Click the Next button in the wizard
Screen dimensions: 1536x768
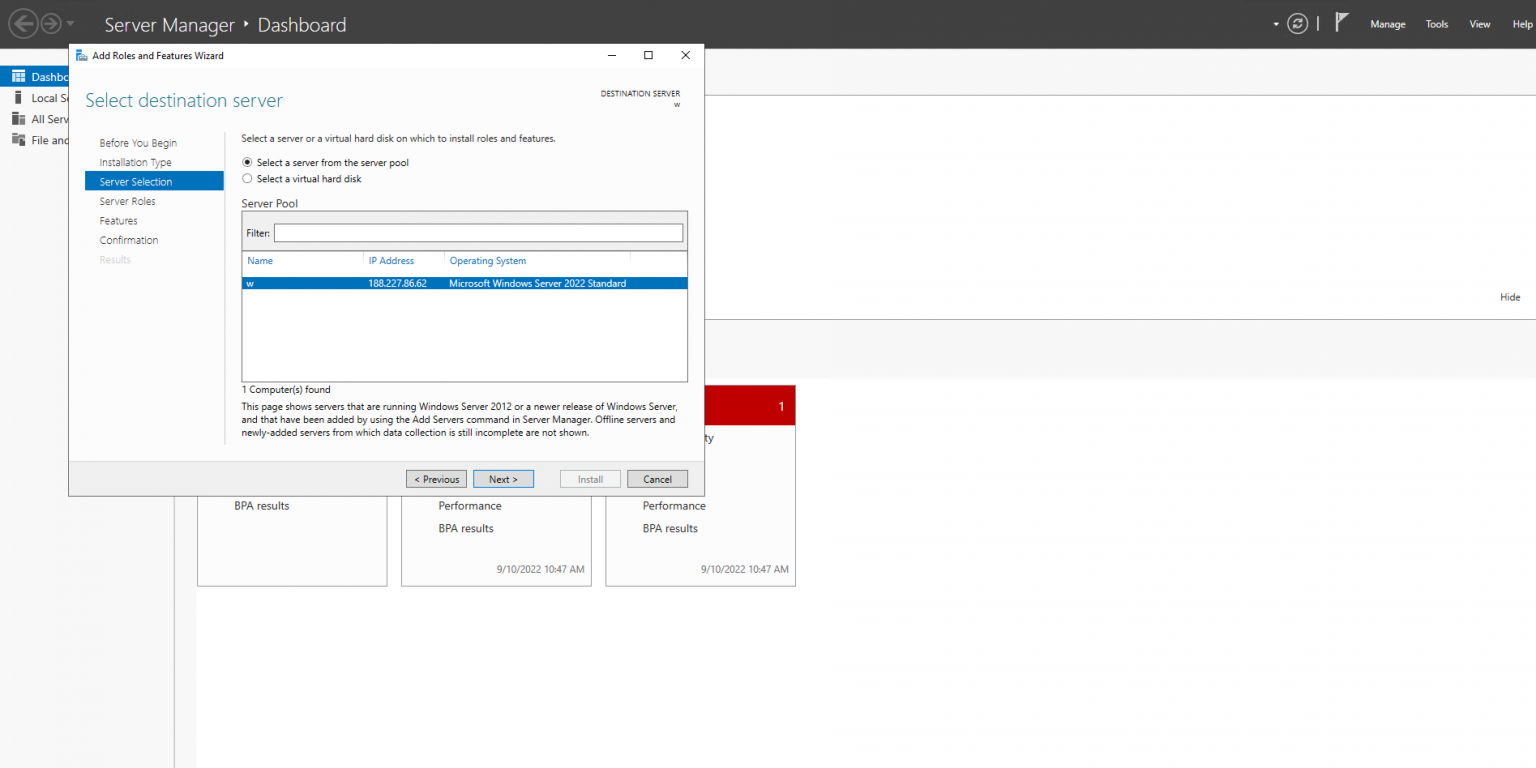pos(503,478)
